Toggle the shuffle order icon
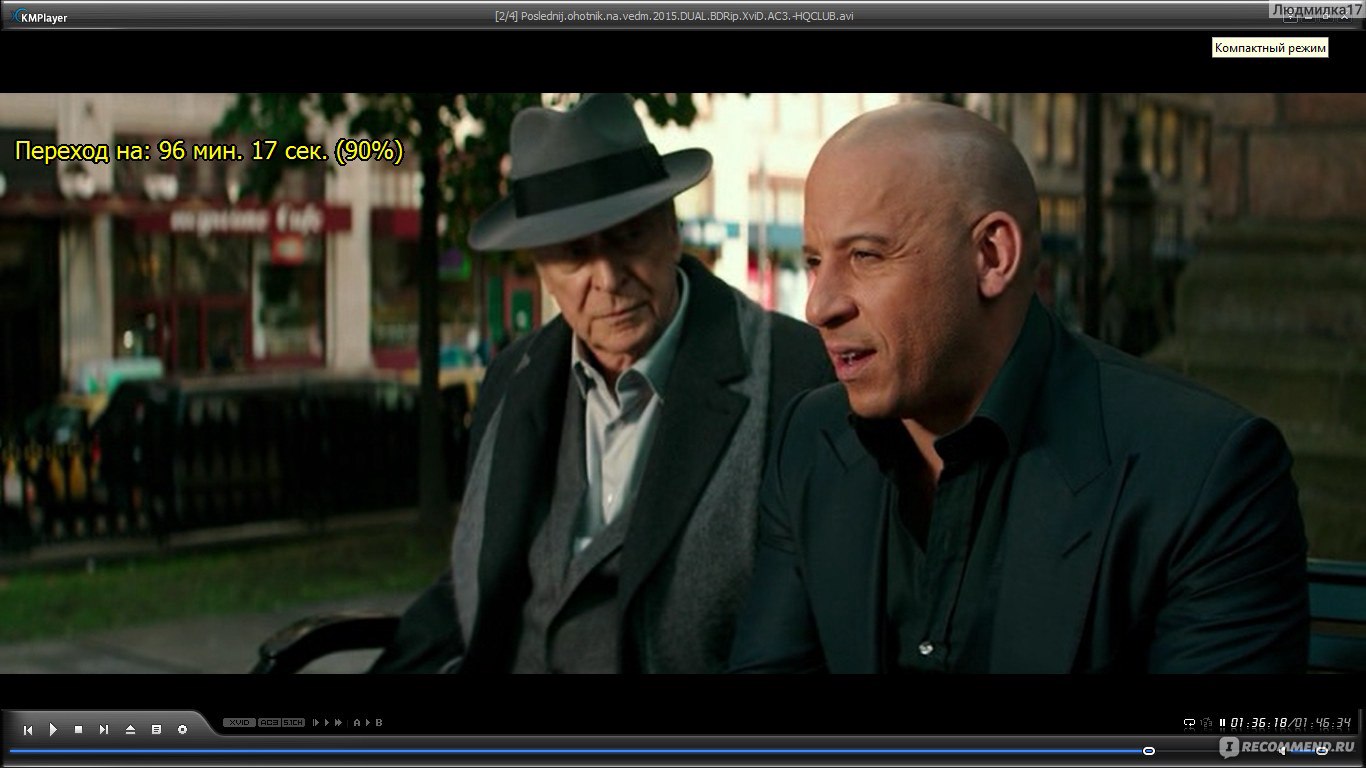This screenshot has height=768, width=1366. [x=1206, y=722]
